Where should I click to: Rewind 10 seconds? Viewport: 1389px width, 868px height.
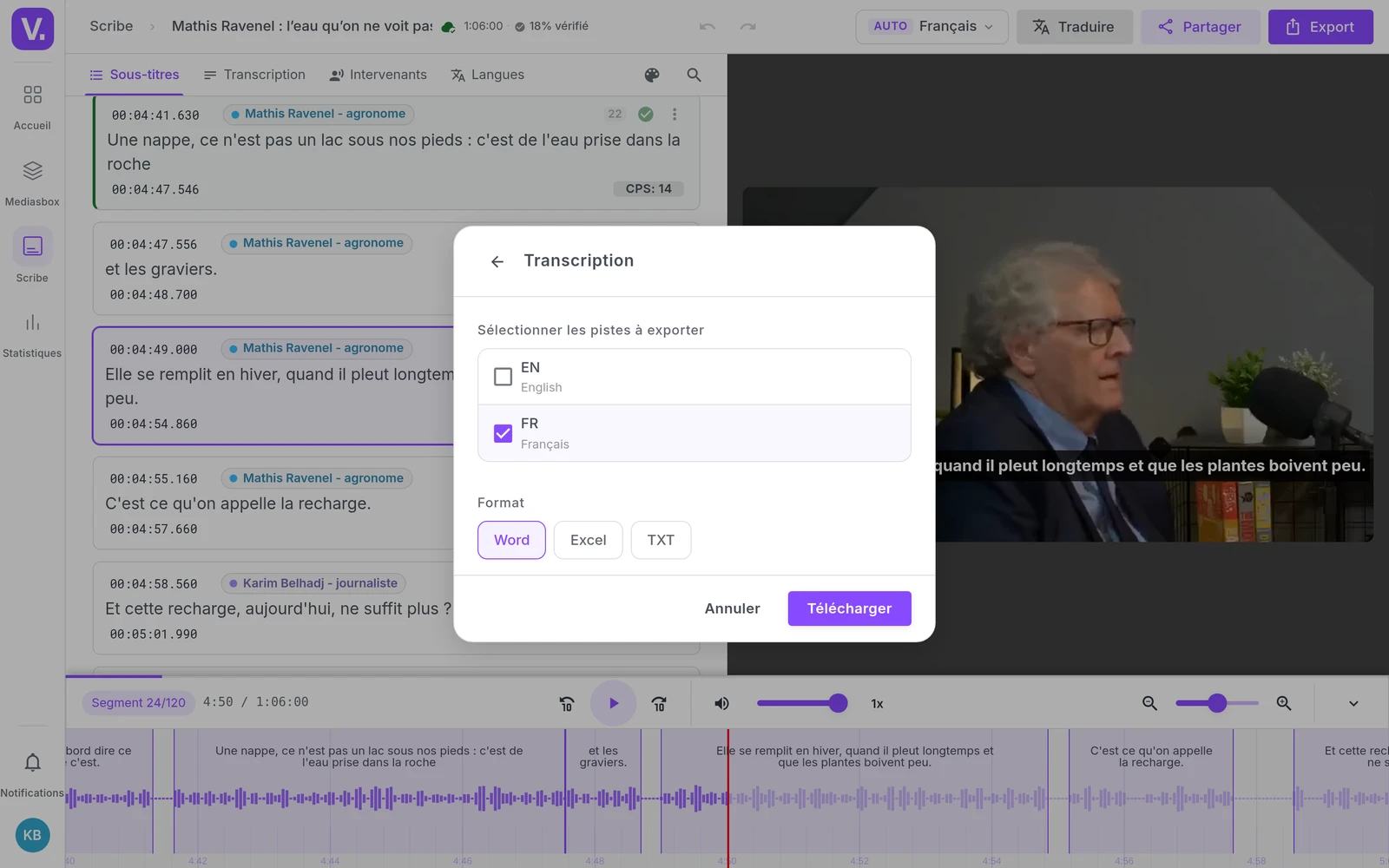567,704
